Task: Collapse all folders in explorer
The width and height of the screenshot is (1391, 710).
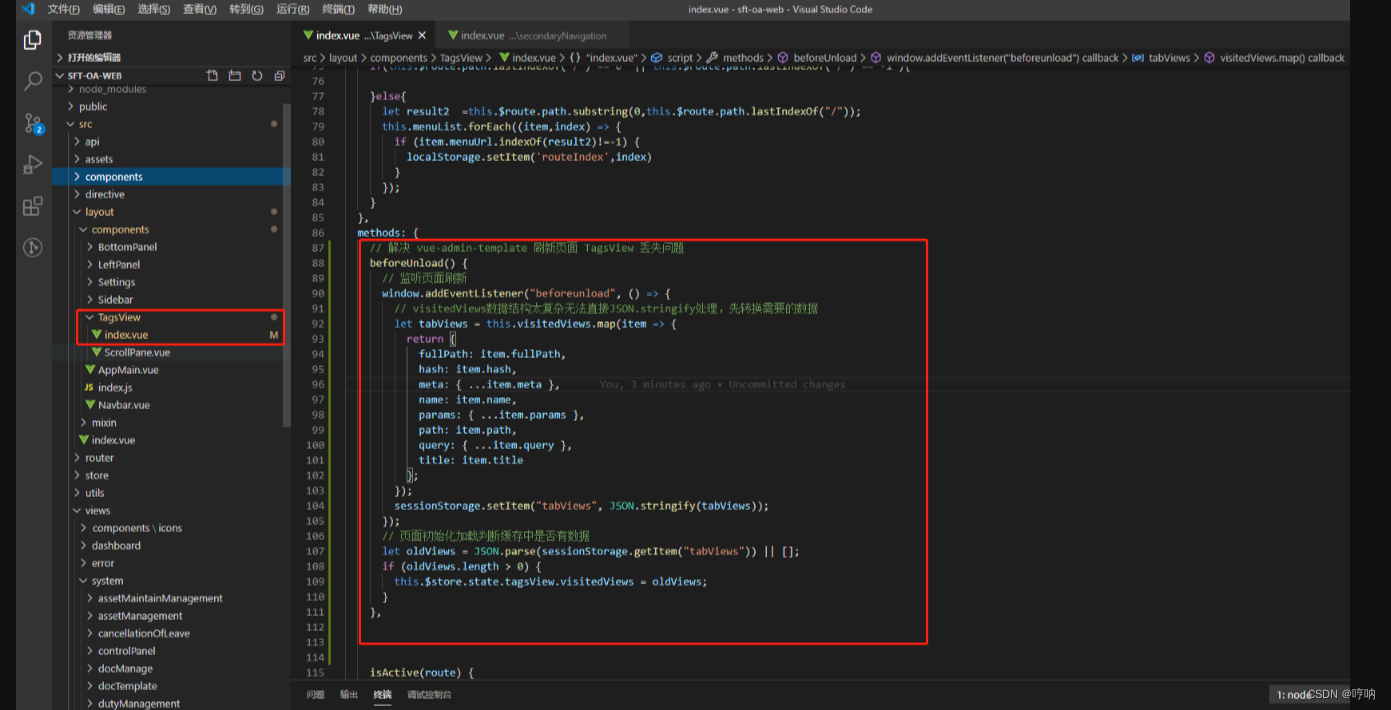Action: (279, 76)
